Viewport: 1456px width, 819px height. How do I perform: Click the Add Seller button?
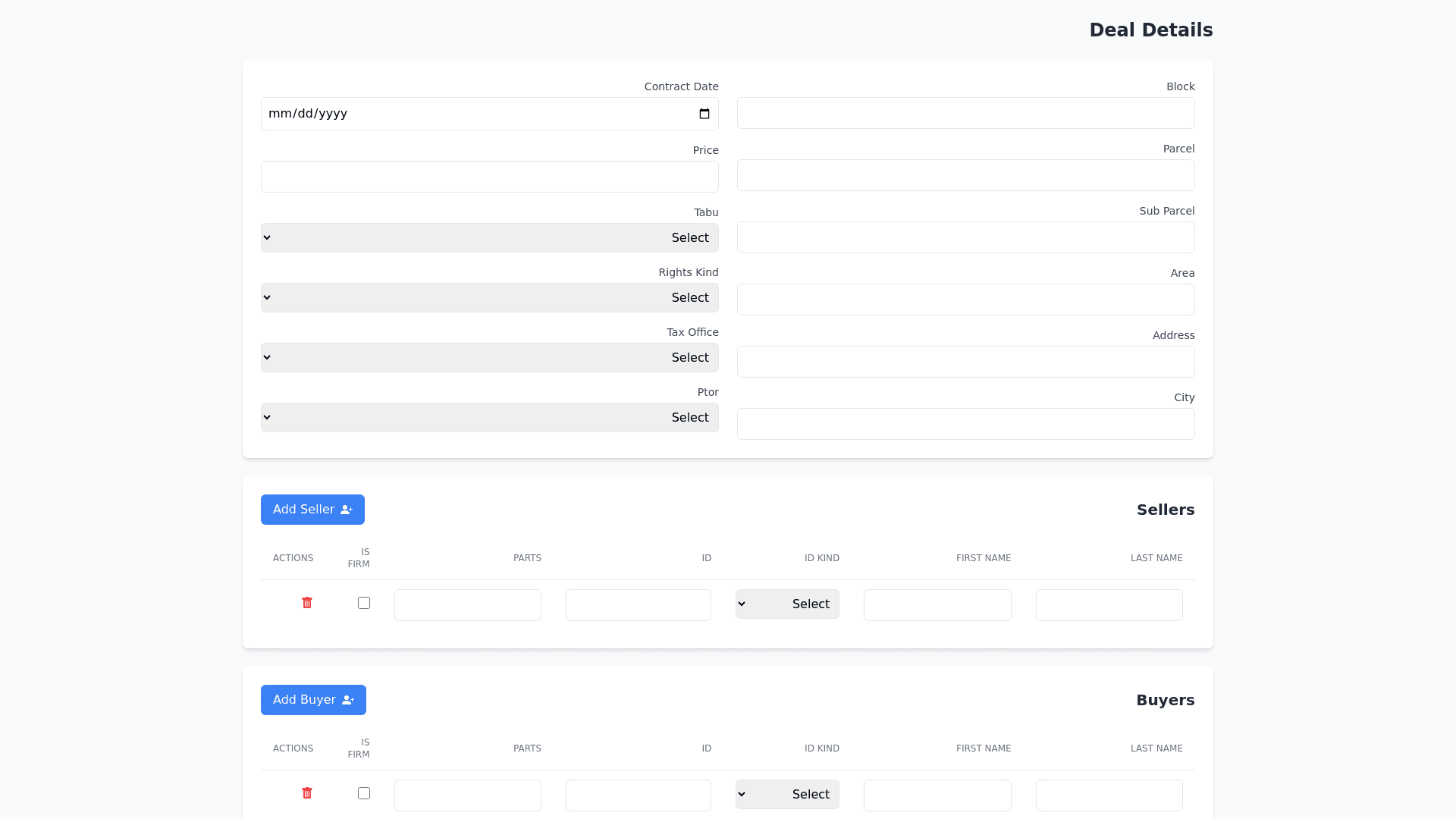tap(312, 510)
